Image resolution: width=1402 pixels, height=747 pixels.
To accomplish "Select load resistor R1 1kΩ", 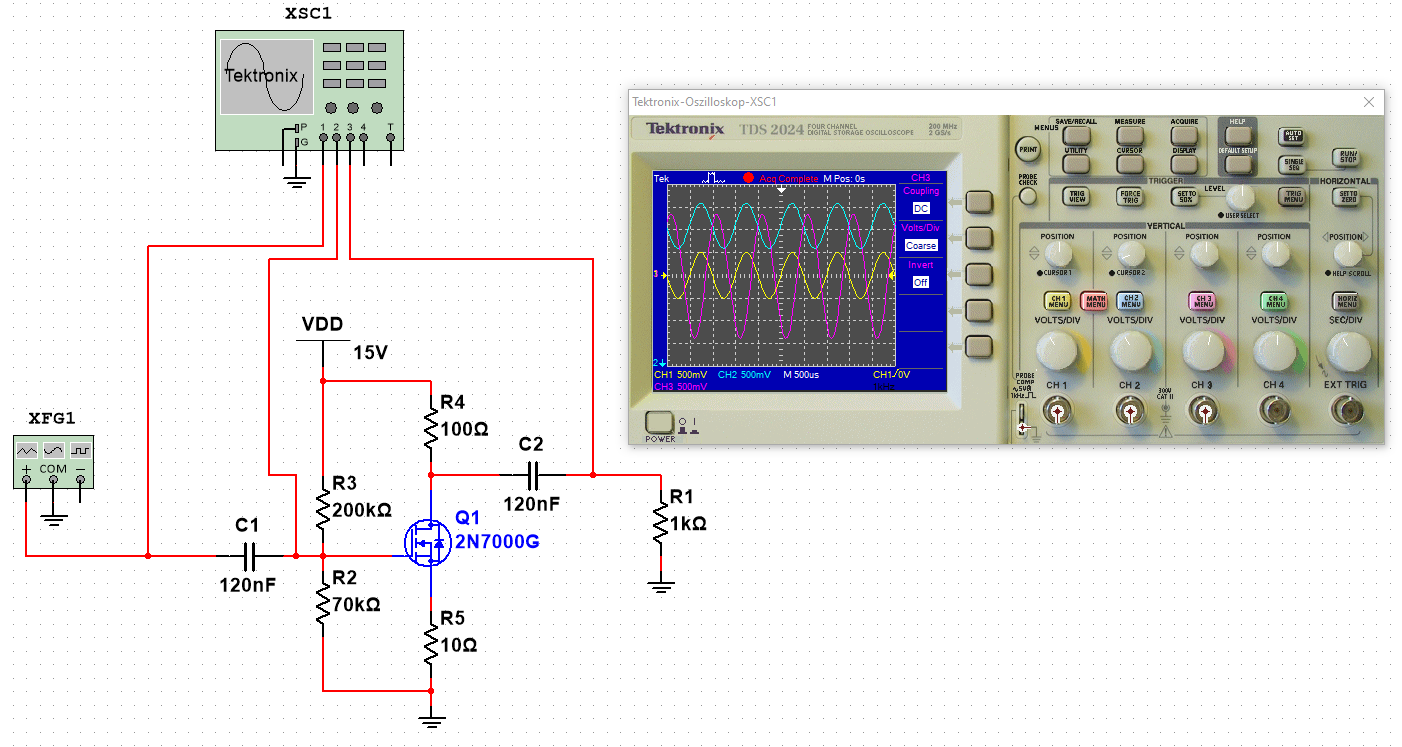I will [x=660, y=524].
